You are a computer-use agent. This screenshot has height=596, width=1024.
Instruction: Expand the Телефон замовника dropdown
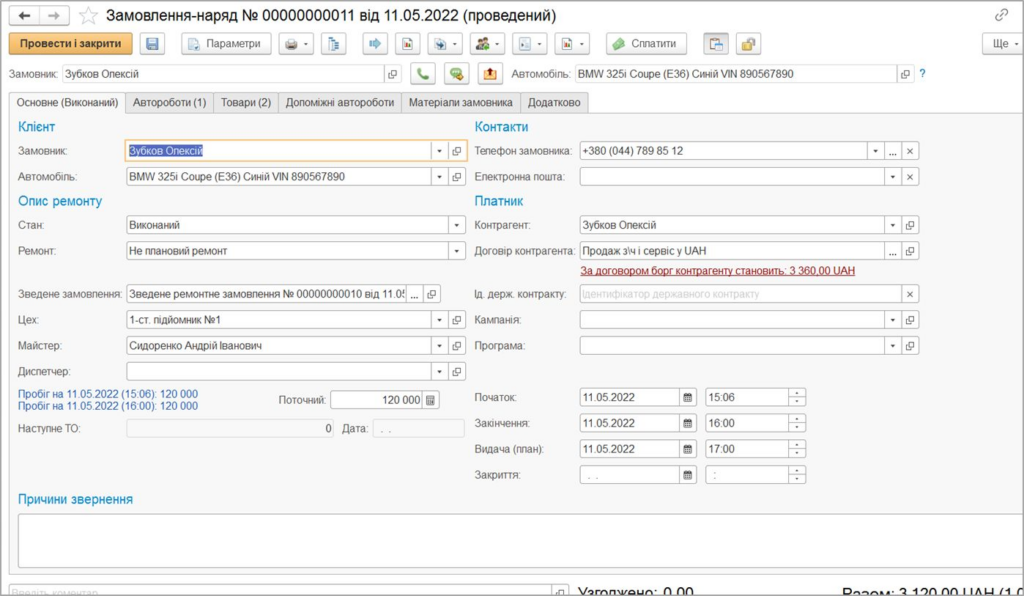(x=876, y=151)
